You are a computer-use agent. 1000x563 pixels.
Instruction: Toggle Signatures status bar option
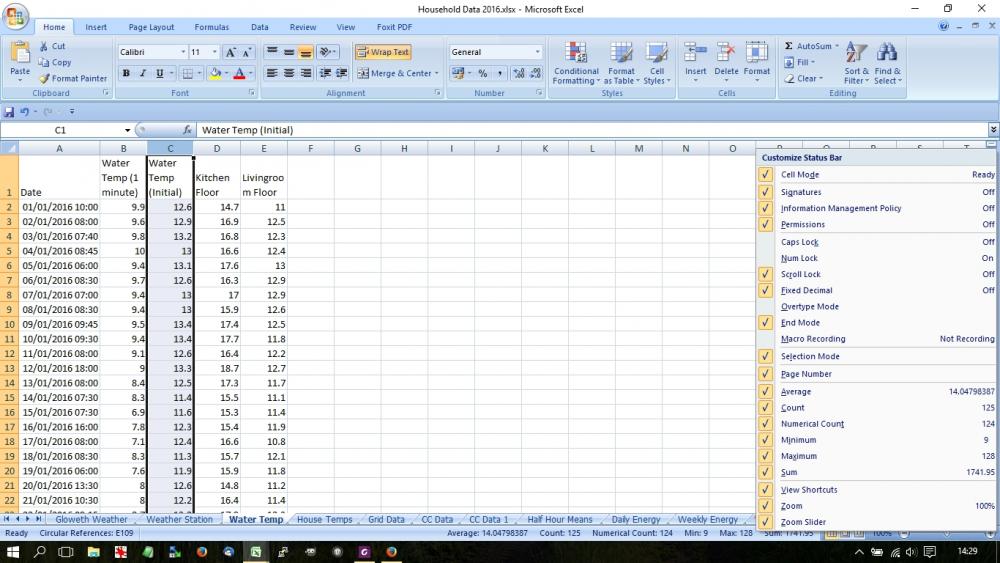(877, 192)
